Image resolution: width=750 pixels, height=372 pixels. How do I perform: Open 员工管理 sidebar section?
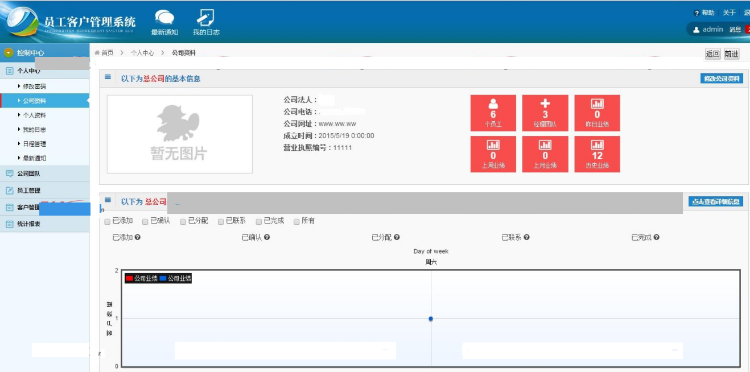click(x=44, y=190)
